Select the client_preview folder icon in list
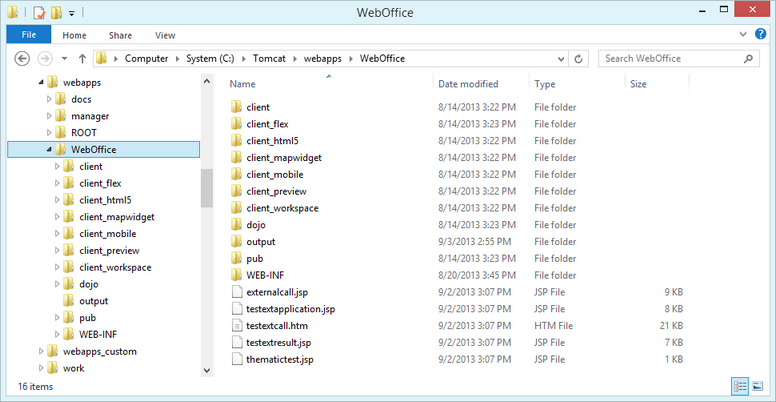776x402 pixels. pyautogui.click(x=237, y=191)
